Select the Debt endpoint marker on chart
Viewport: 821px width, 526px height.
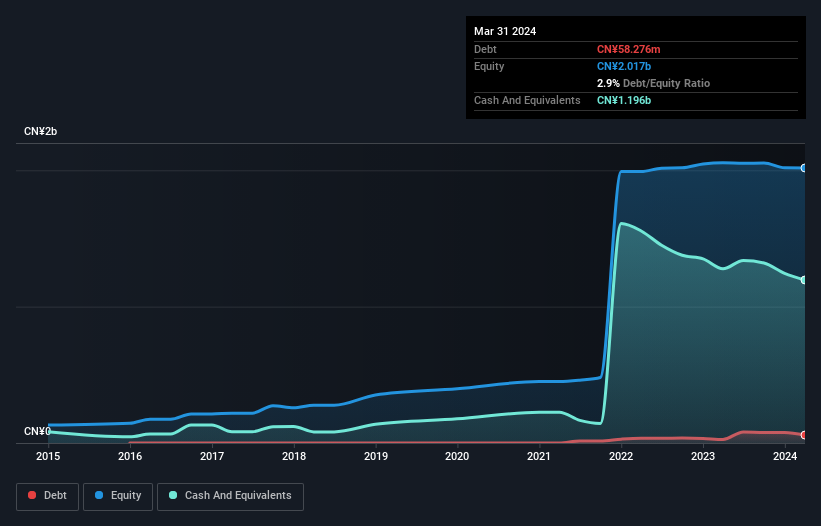coord(804,435)
